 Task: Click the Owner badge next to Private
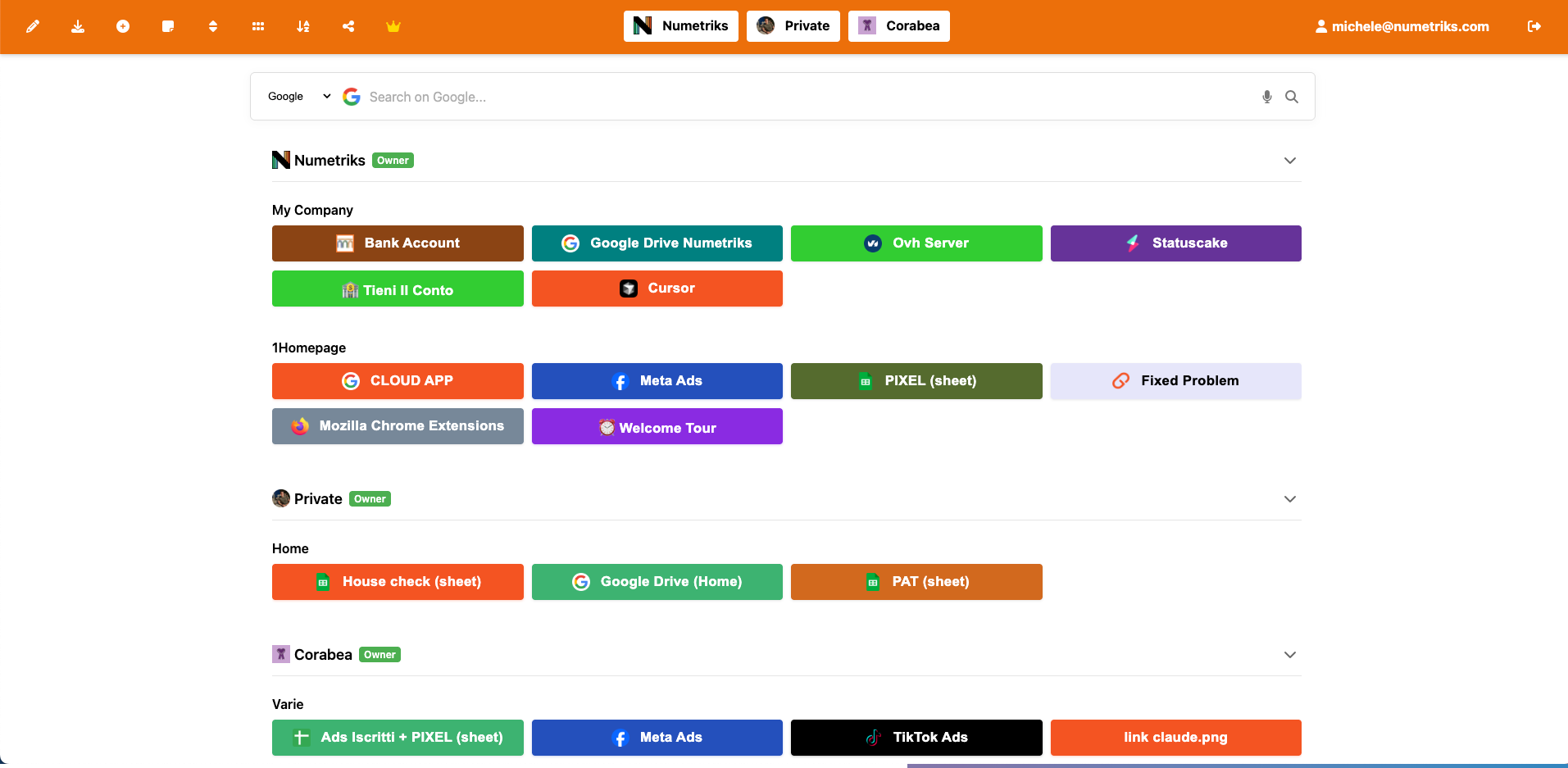click(x=370, y=499)
